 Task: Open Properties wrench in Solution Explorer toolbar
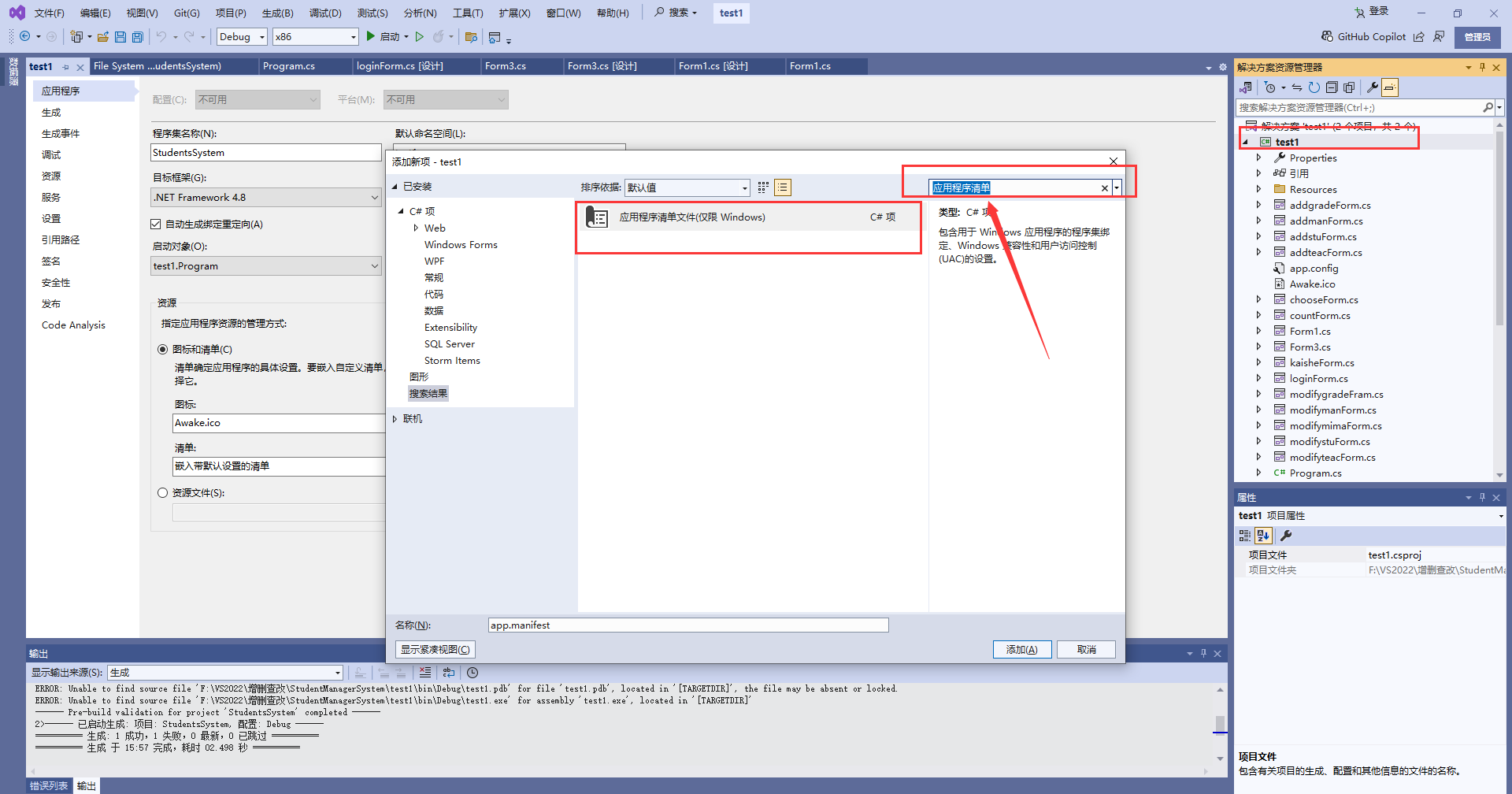click(1373, 87)
